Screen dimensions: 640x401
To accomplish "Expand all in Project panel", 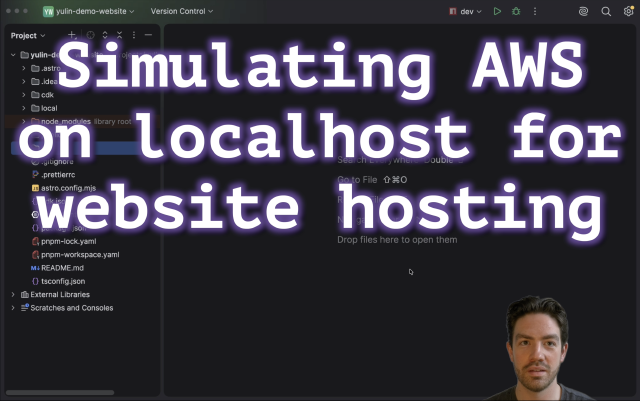I will [105, 35].
